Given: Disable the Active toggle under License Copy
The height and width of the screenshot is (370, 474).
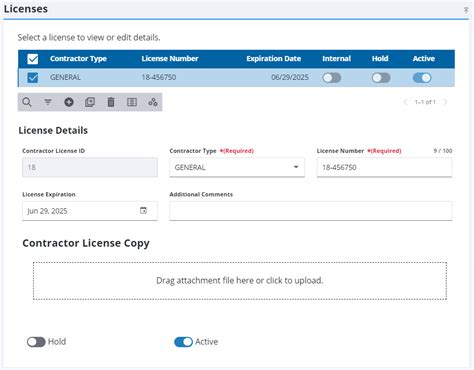Looking at the screenshot, I should tap(183, 342).
